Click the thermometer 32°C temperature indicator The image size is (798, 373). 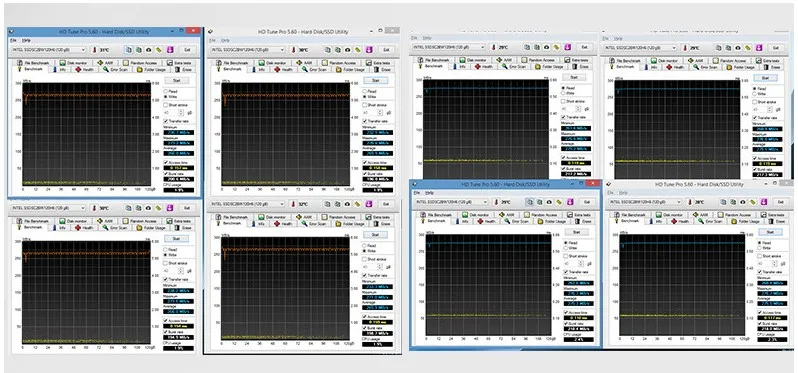300,204
